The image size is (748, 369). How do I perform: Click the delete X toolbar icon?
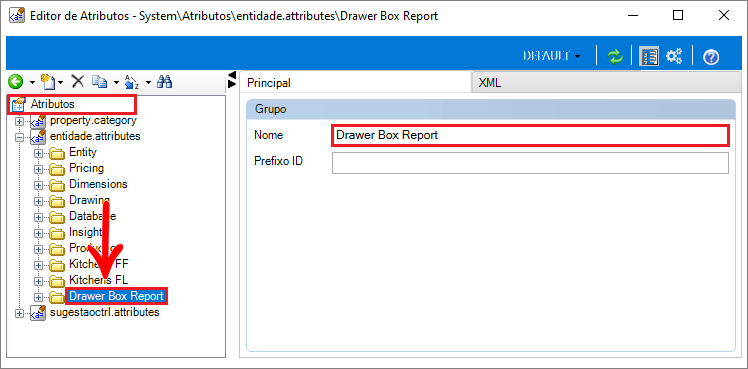pyautogui.click(x=77, y=82)
